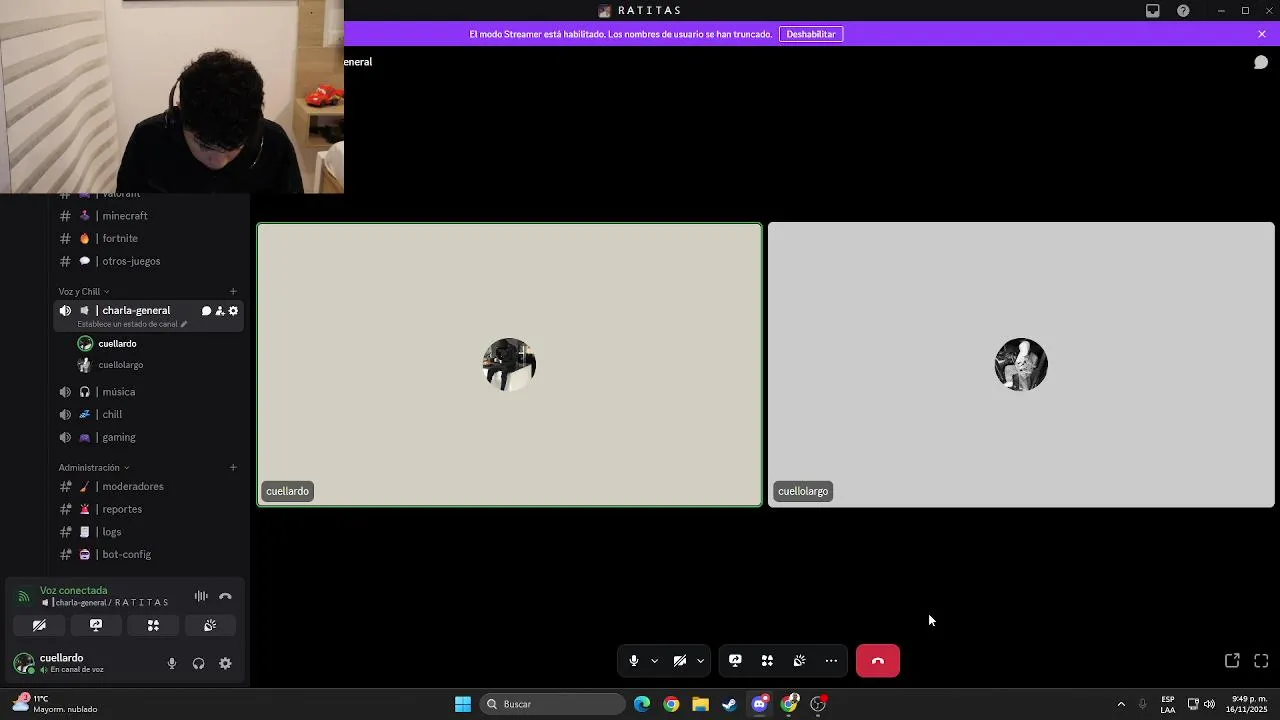Open soundboard from voice panel
This screenshot has height=720, width=1280.
[210, 625]
